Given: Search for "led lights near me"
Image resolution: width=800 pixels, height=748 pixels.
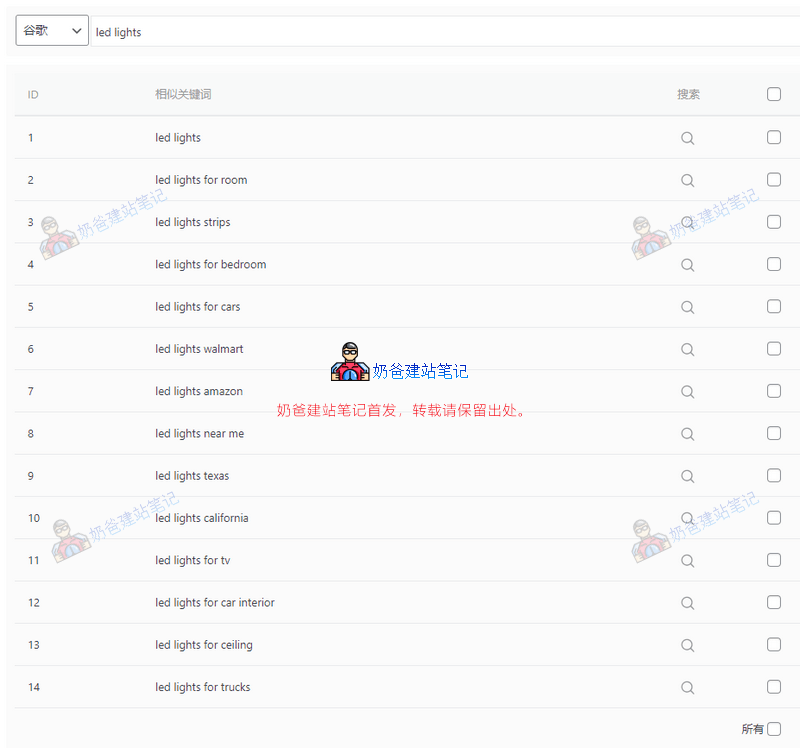Looking at the screenshot, I should [687, 433].
